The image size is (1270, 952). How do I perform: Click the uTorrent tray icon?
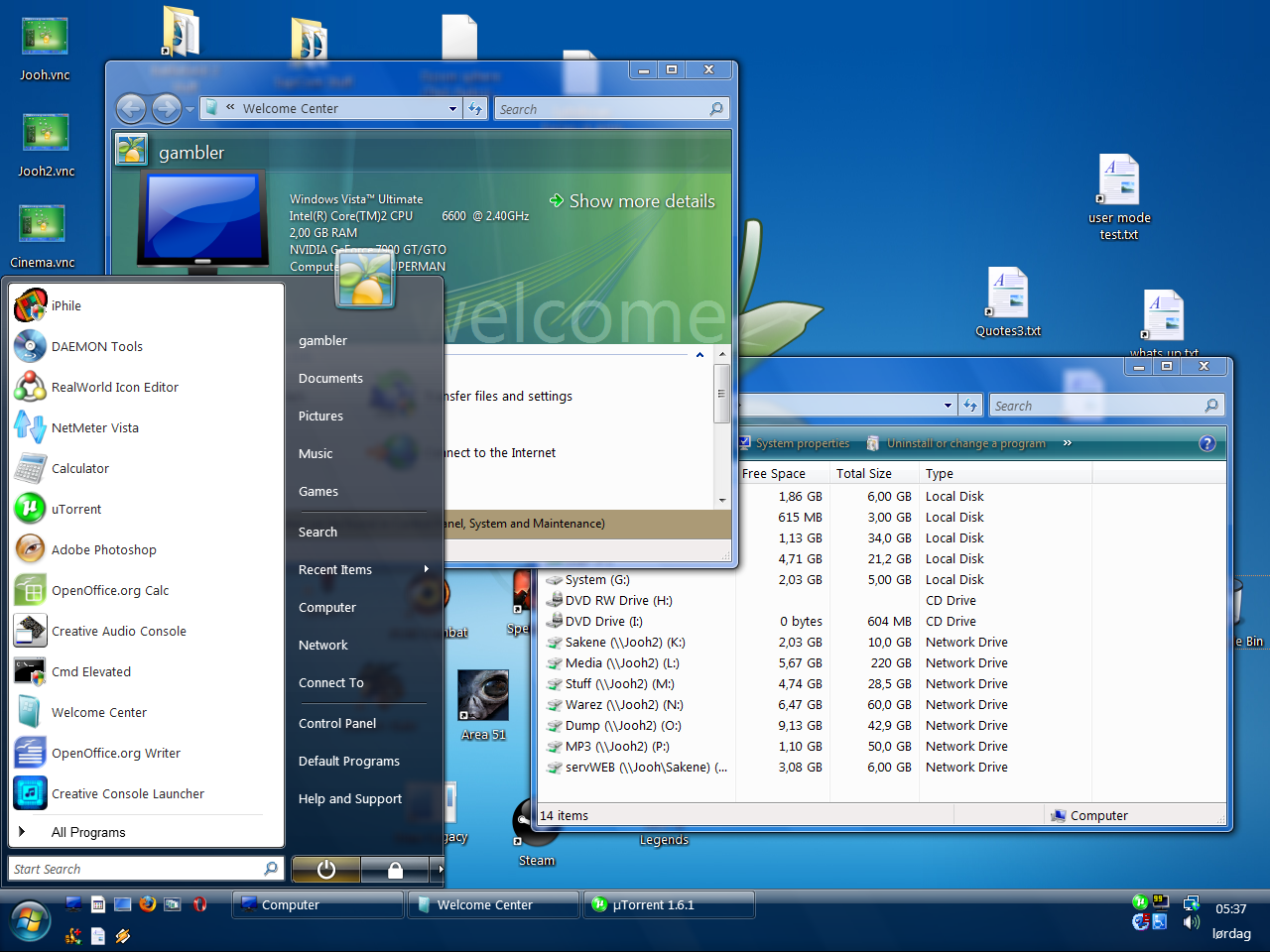pyautogui.click(x=1140, y=902)
